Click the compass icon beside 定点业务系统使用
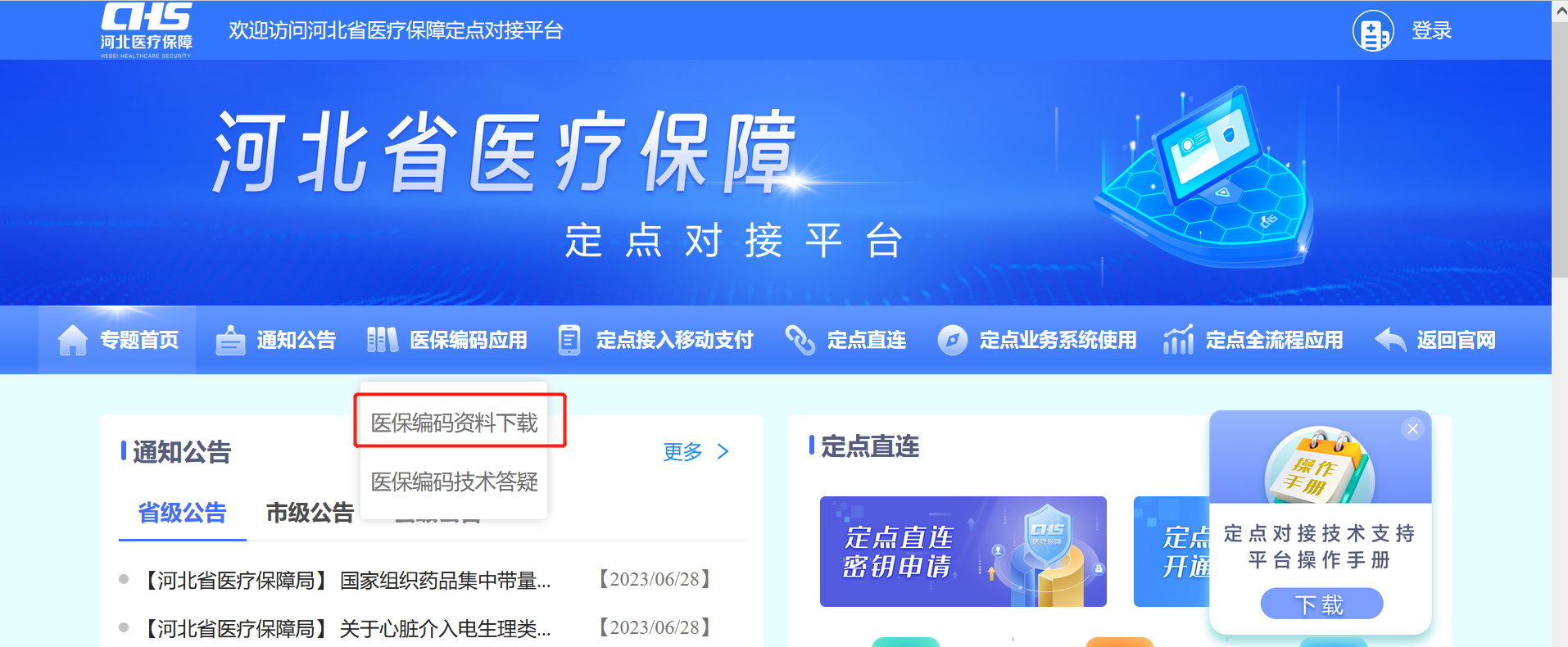 (x=953, y=340)
